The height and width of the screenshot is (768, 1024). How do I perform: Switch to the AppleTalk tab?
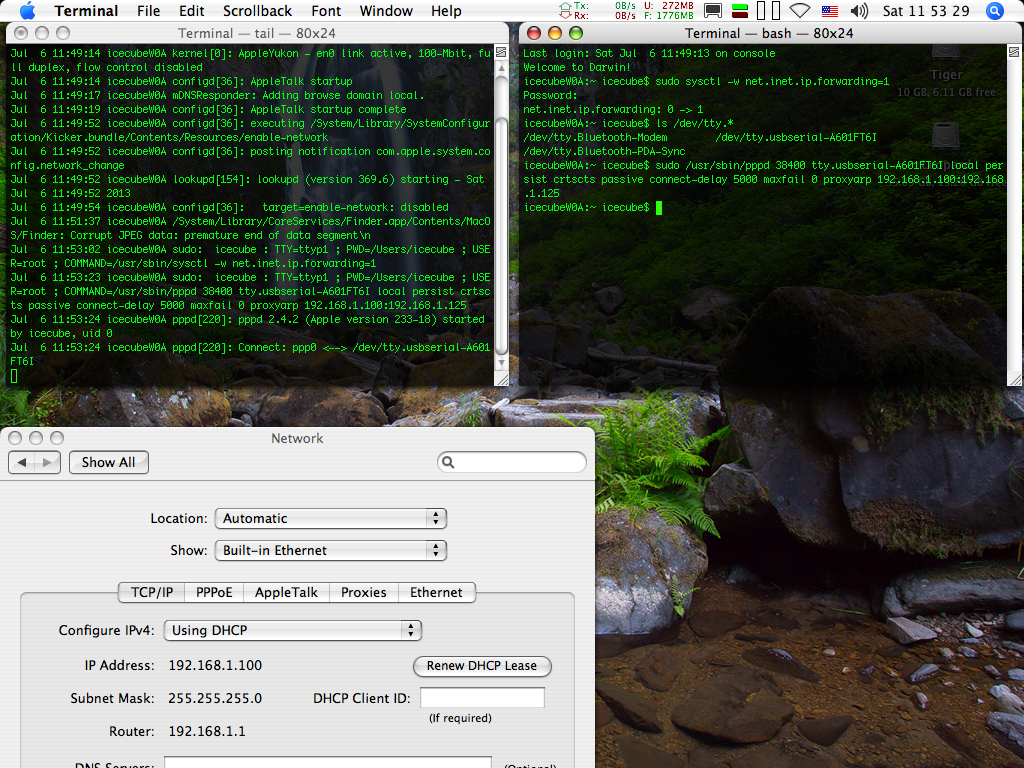pos(286,592)
